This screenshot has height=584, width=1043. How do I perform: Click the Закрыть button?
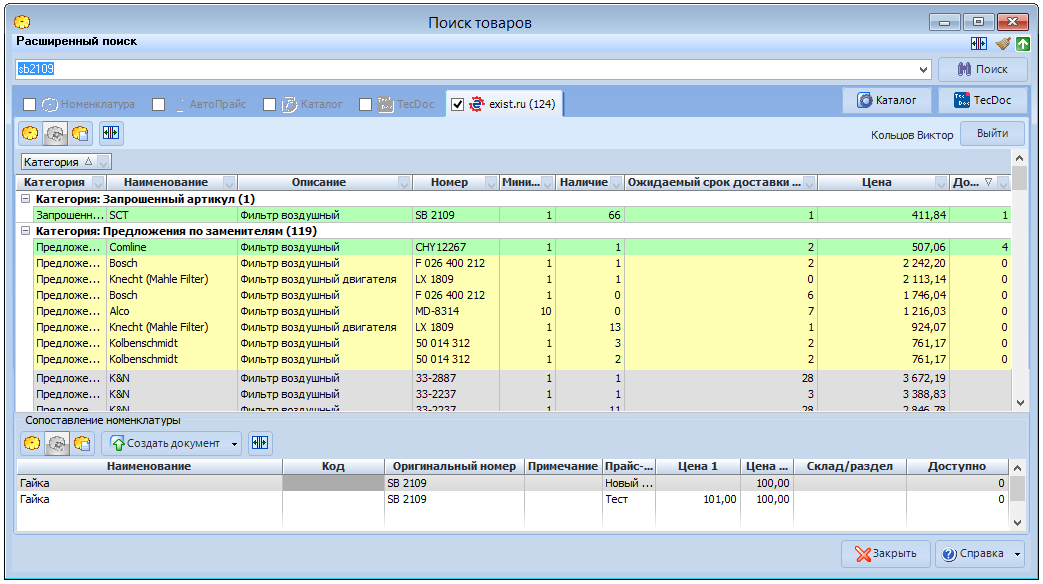885,553
